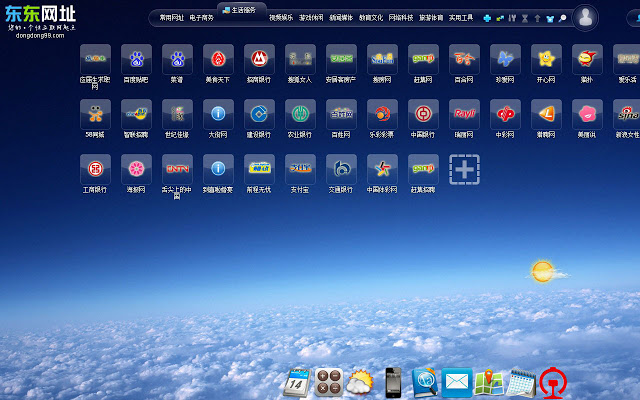Open the mobile phone dock icon
640x400 pixels.
[393, 382]
